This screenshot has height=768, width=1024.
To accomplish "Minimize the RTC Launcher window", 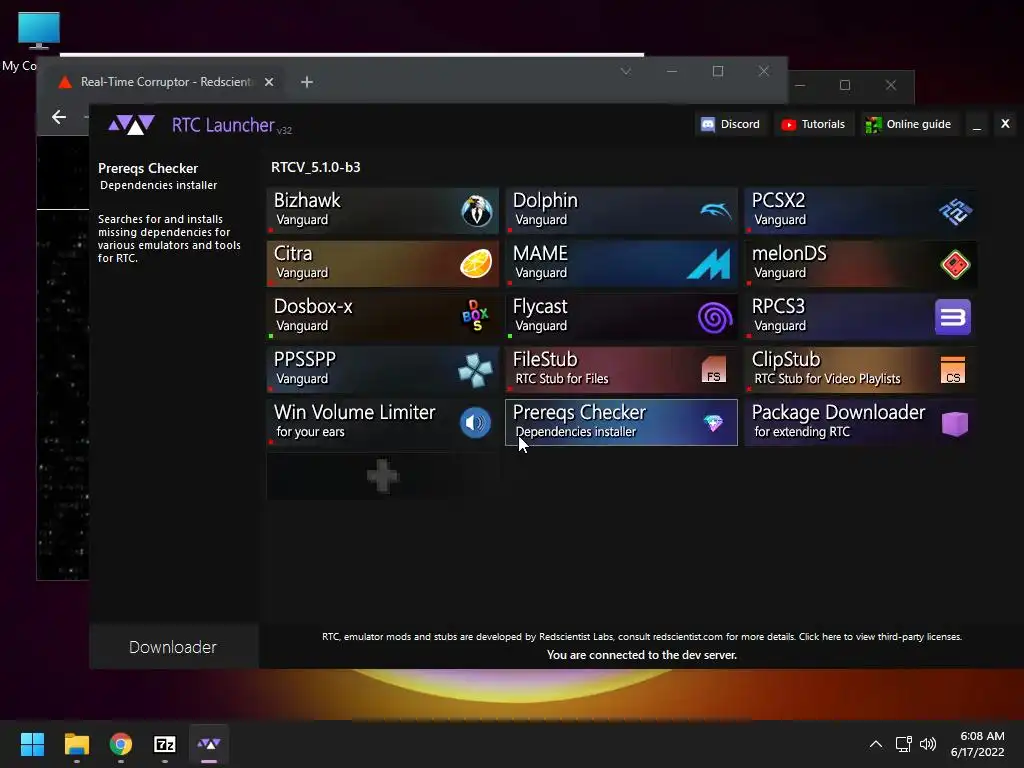I will [976, 125].
